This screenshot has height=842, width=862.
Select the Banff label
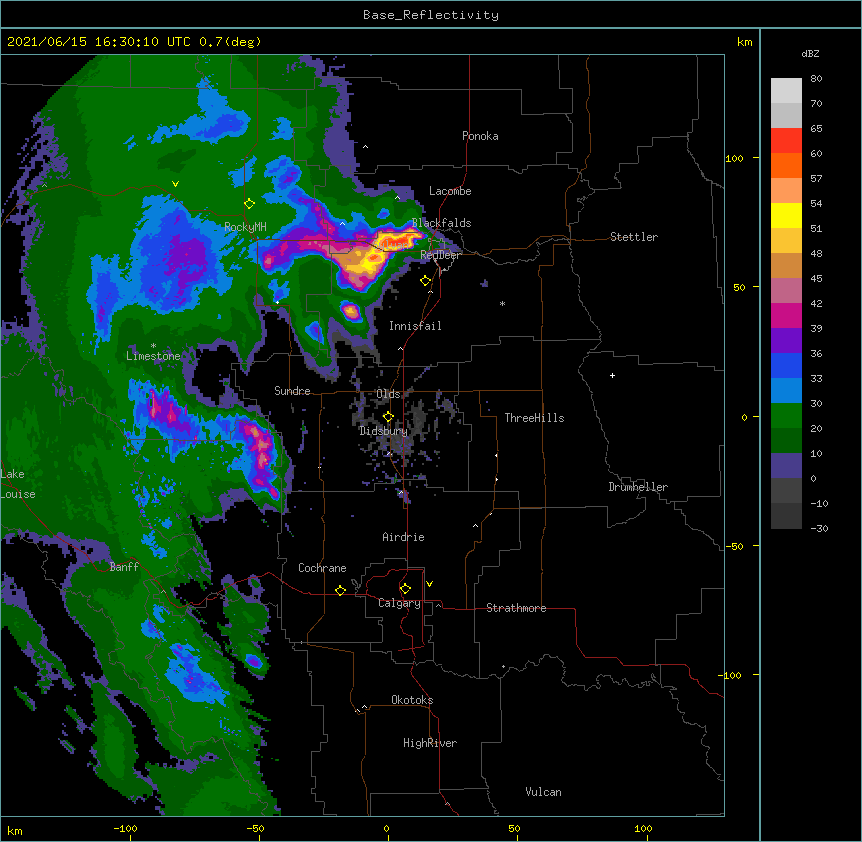coord(124,567)
